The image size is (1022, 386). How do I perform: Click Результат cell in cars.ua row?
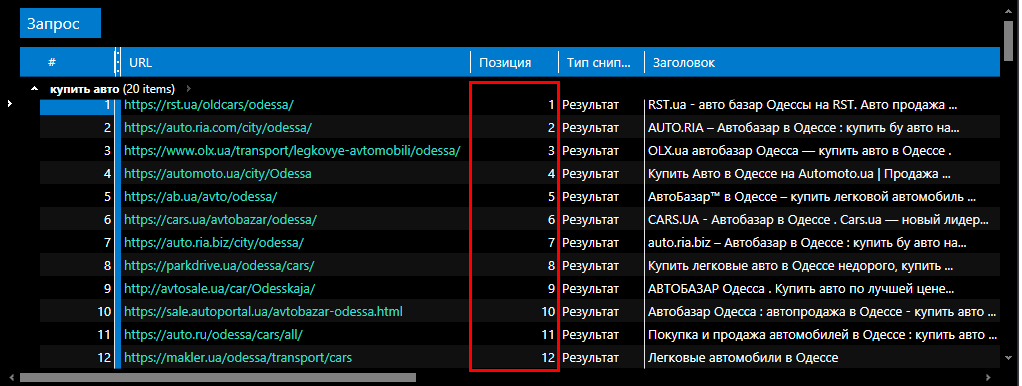coord(591,220)
